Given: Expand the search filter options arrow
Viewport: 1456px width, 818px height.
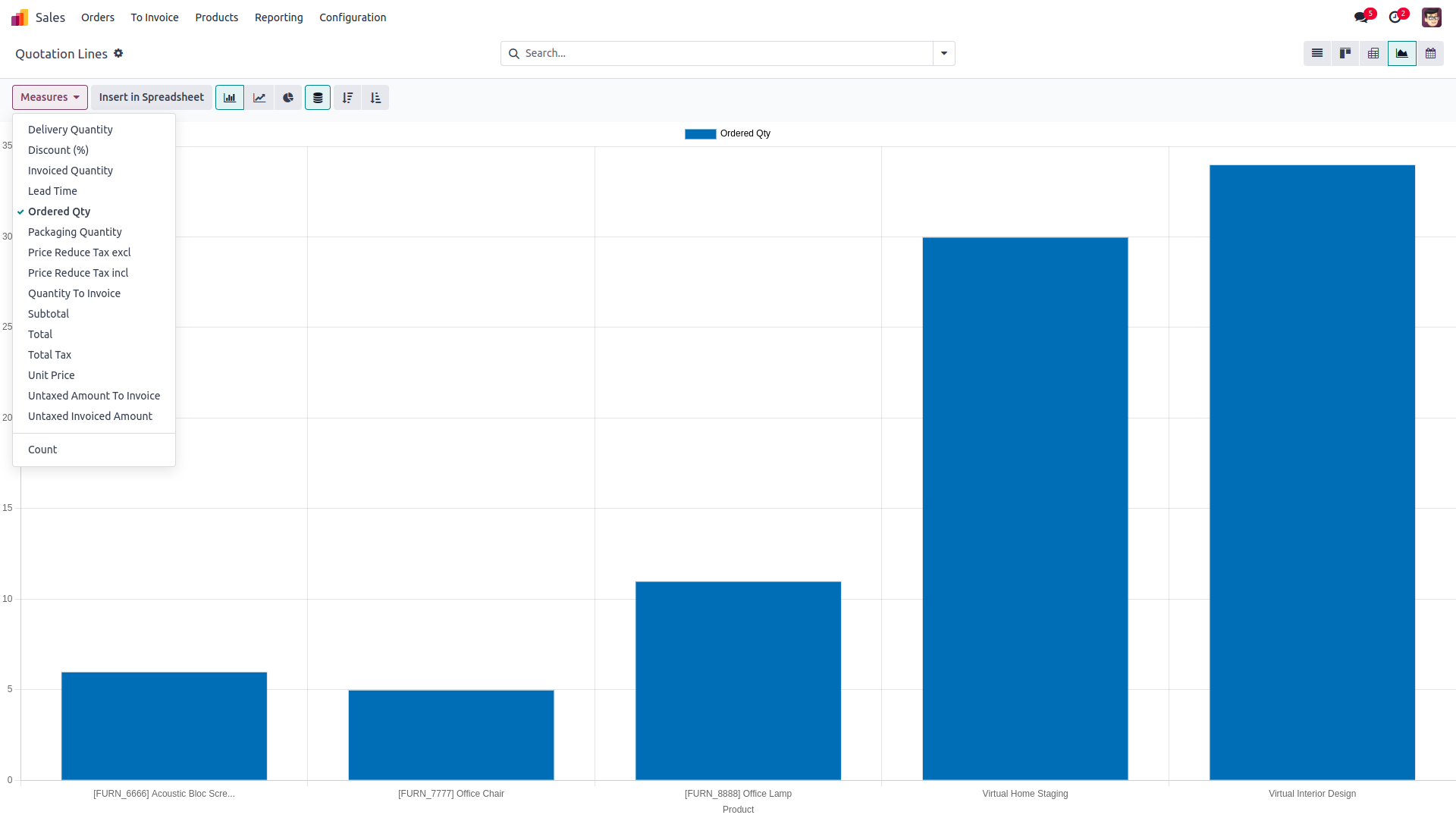Looking at the screenshot, I should (x=944, y=54).
